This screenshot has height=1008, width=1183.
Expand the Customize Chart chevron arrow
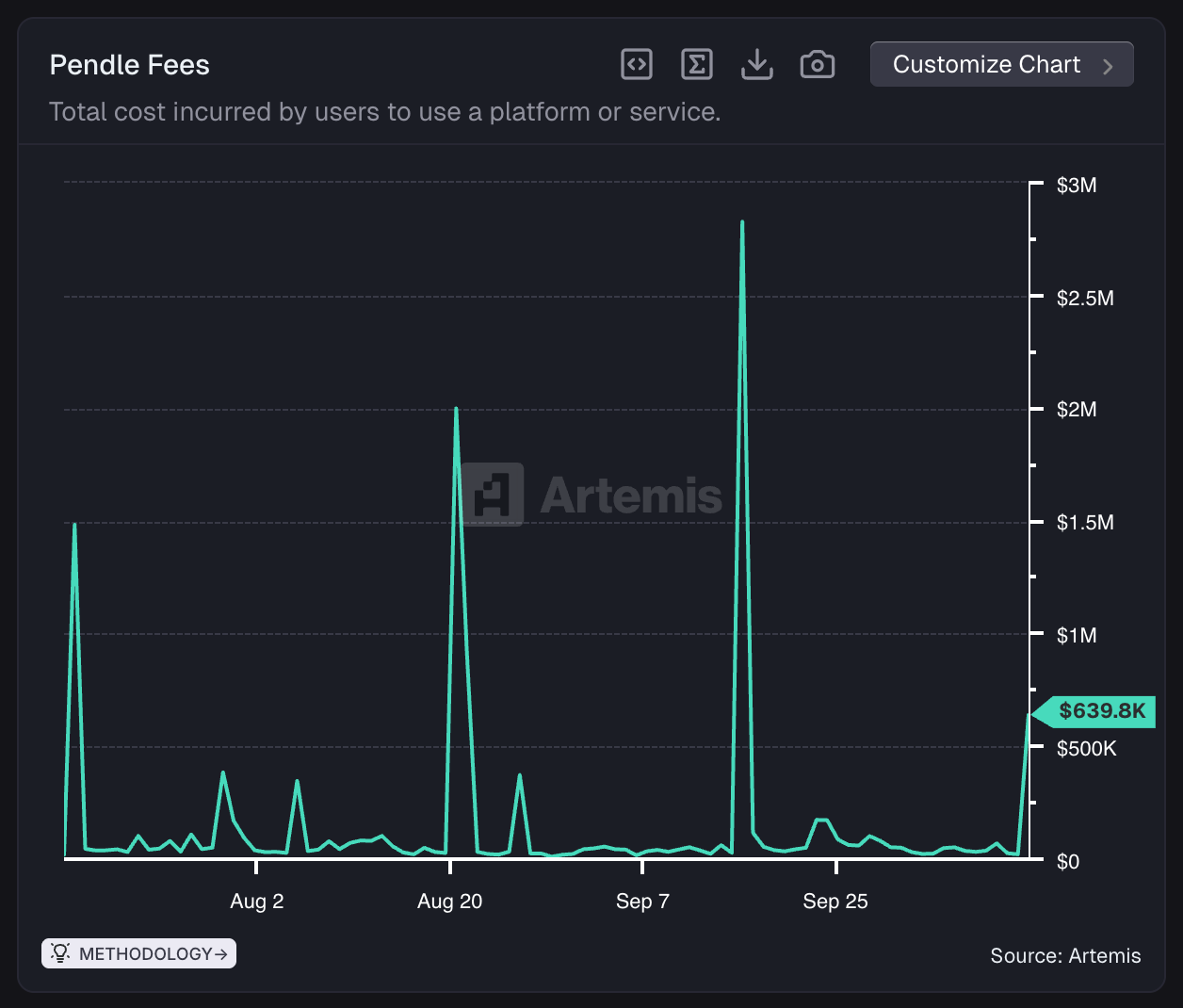1108,66
